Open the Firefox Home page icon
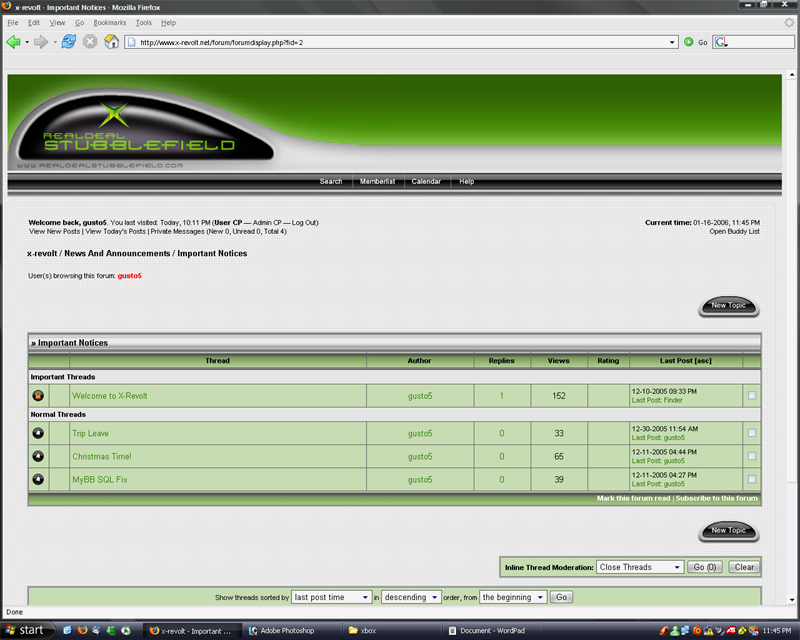The image size is (800, 640). (111, 42)
